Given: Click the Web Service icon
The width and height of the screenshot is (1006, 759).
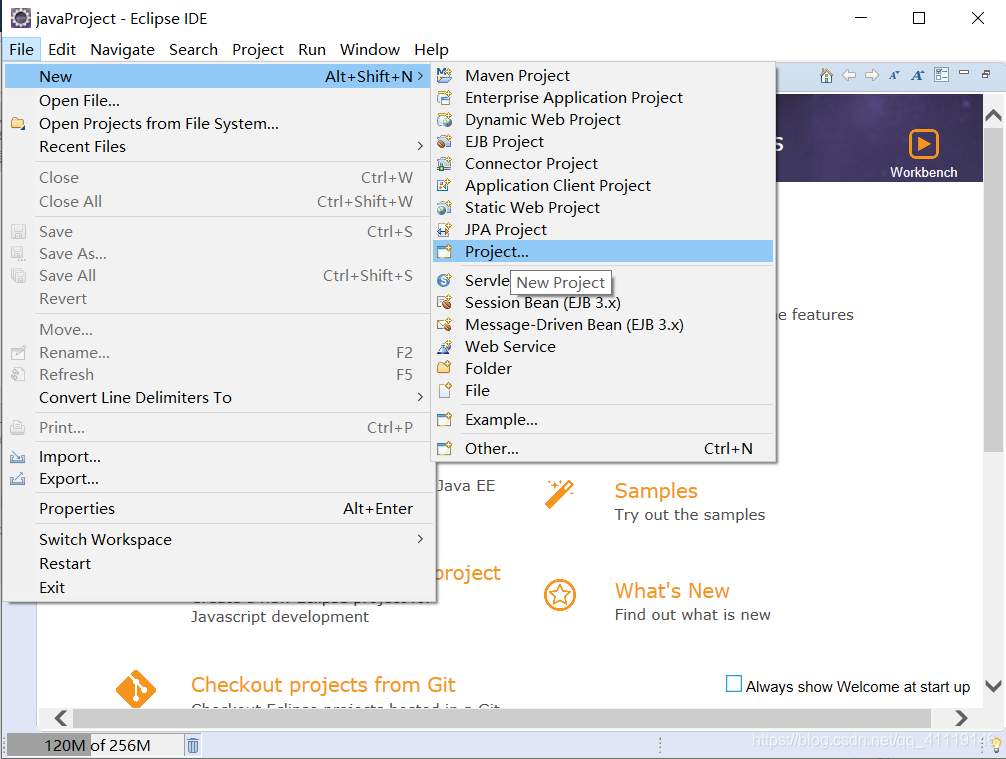Looking at the screenshot, I should pos(445,346).
